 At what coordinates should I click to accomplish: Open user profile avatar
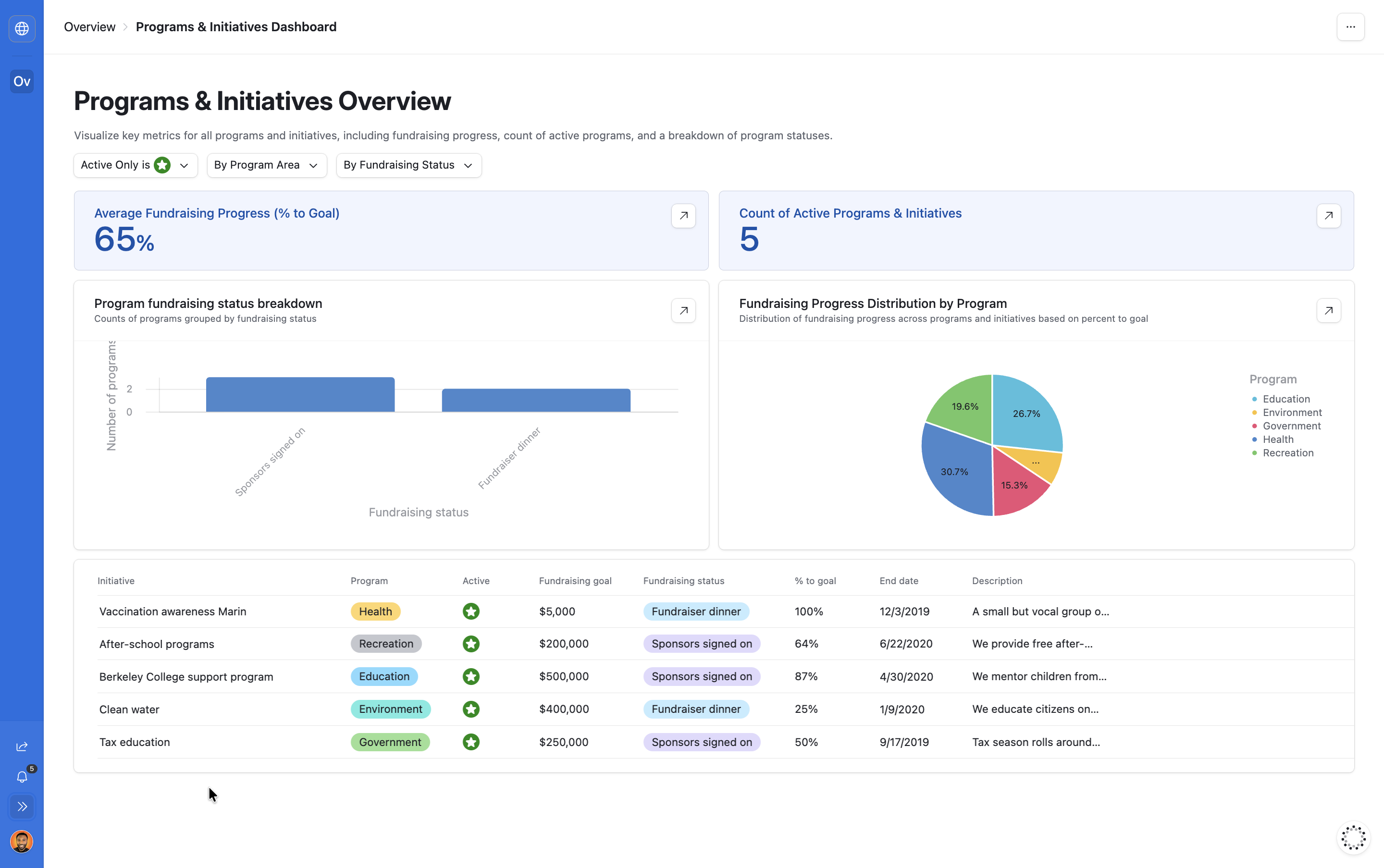coord(22,842)
